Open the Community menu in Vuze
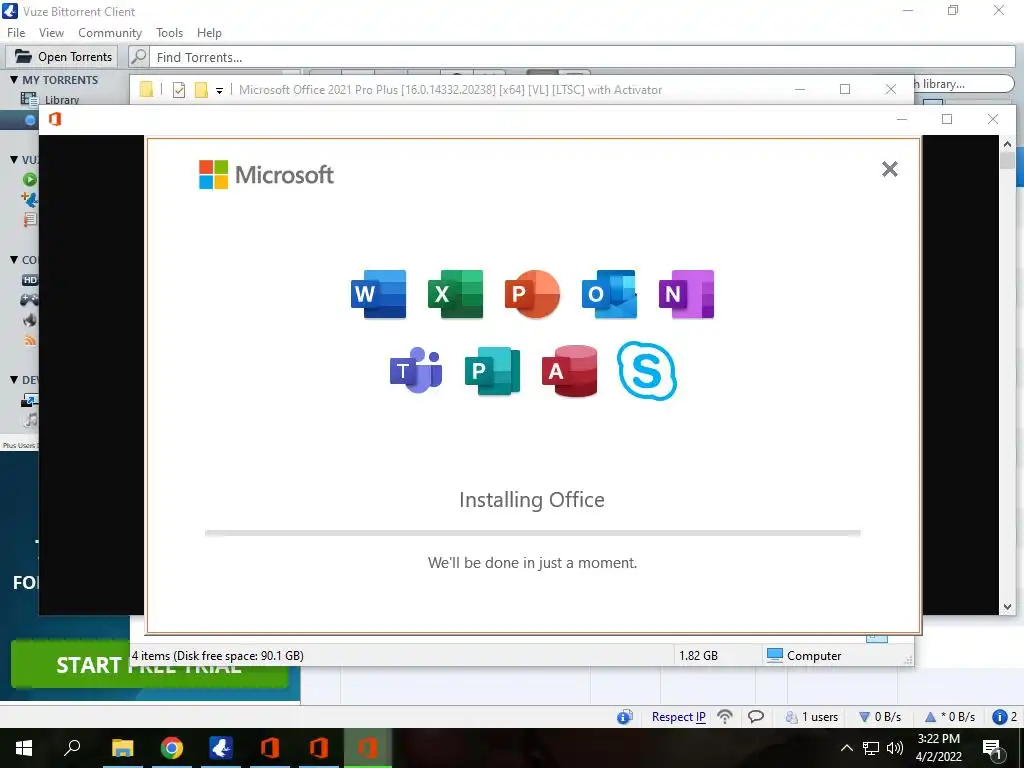1024x768 pixels. pyautogui.click(x=110, y=33)
